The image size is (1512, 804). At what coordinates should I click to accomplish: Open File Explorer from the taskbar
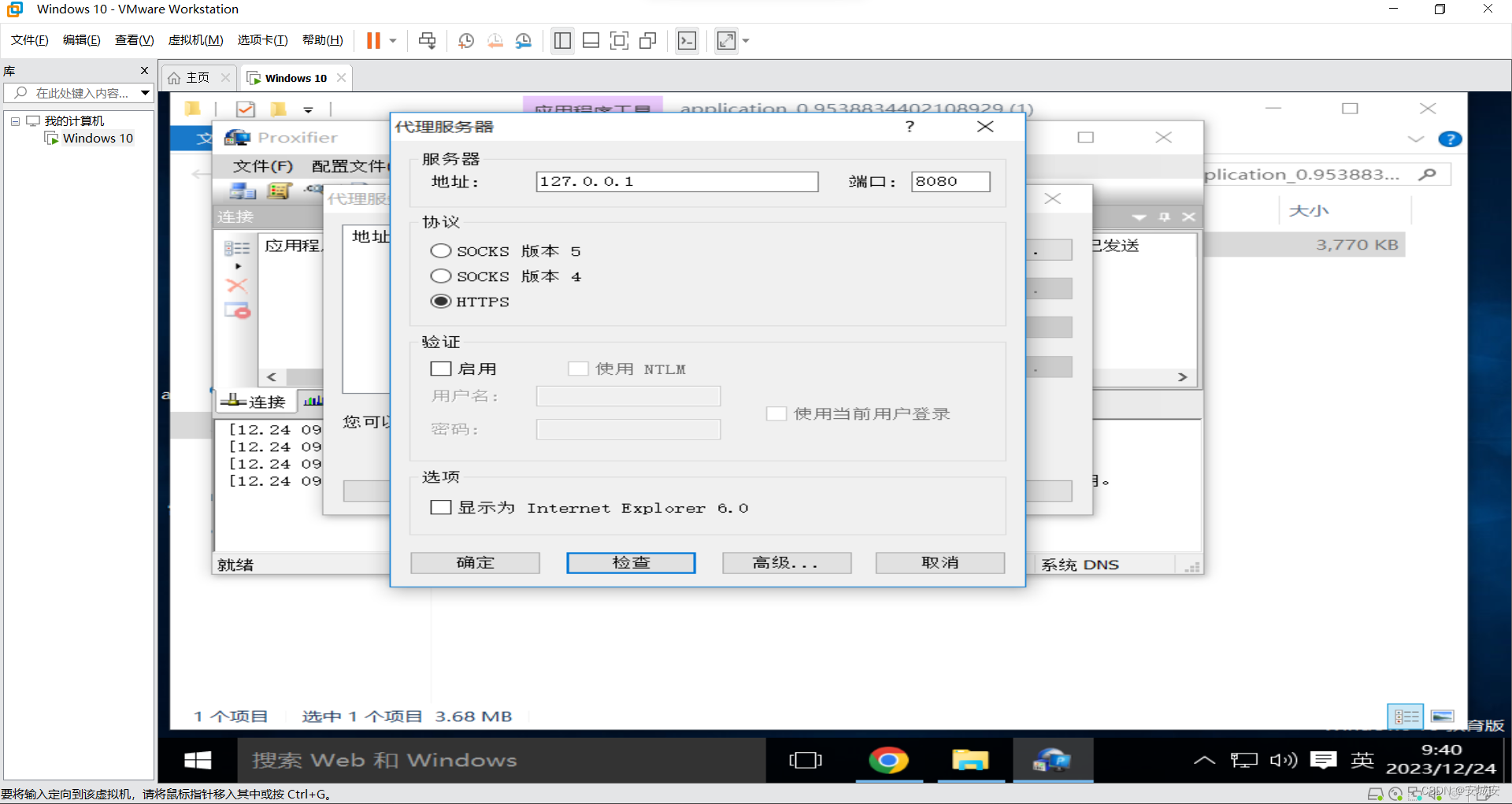pyautogui.click(x=970, y=760)
